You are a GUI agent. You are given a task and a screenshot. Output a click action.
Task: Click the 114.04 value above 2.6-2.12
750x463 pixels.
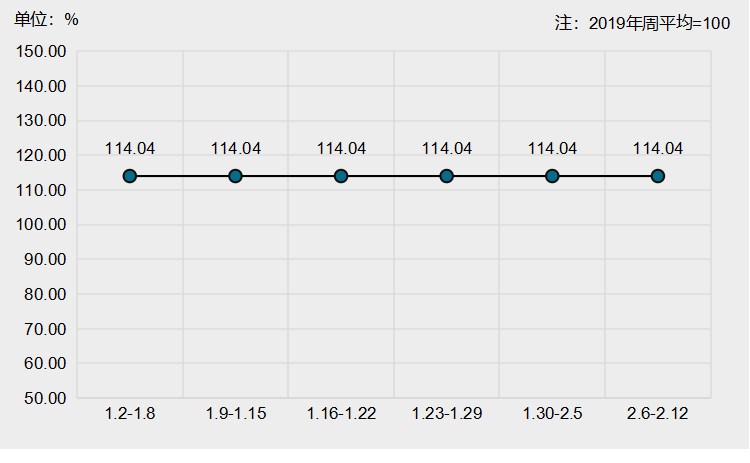(658, 149)
